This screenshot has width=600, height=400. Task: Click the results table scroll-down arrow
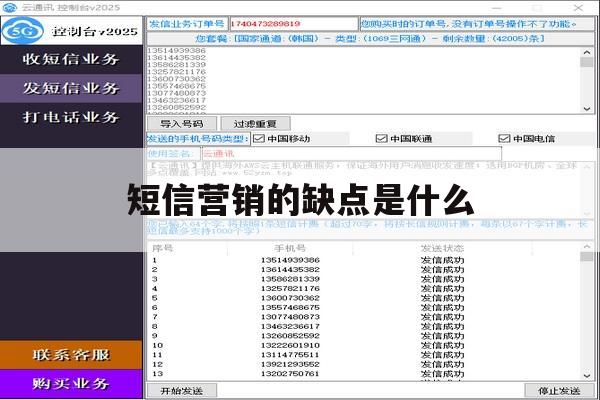[x=587, y=376]
